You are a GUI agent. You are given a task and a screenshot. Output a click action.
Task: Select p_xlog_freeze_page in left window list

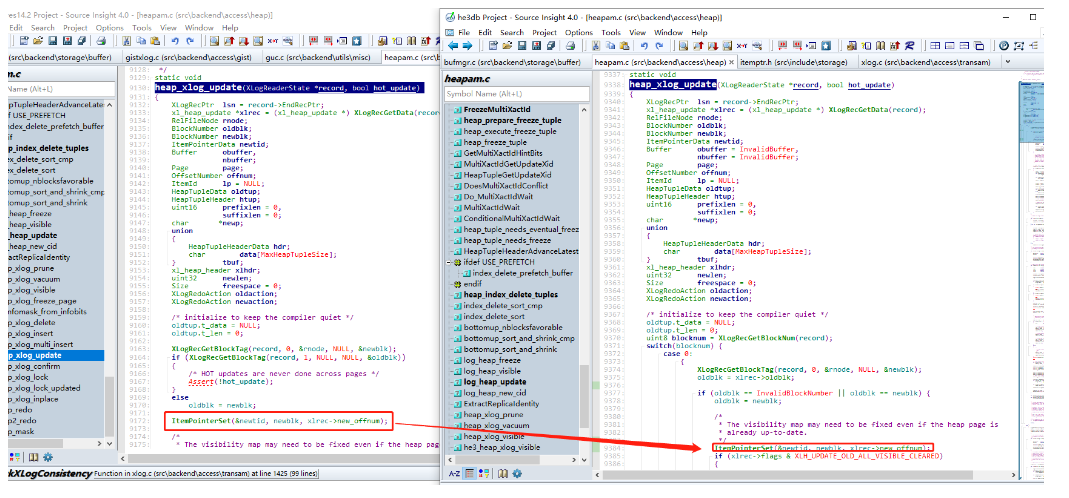(x=43, y=301)
